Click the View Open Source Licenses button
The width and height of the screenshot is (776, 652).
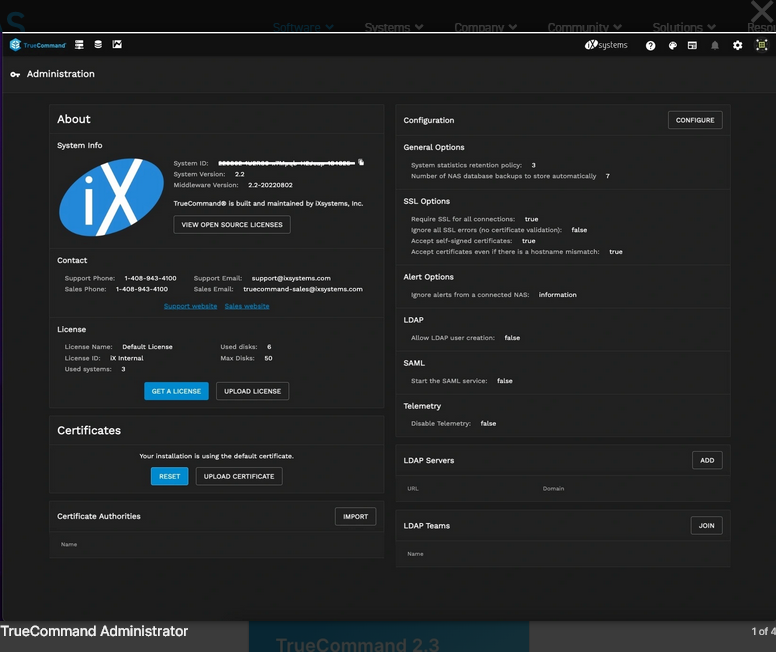click(x=232, y=225)
